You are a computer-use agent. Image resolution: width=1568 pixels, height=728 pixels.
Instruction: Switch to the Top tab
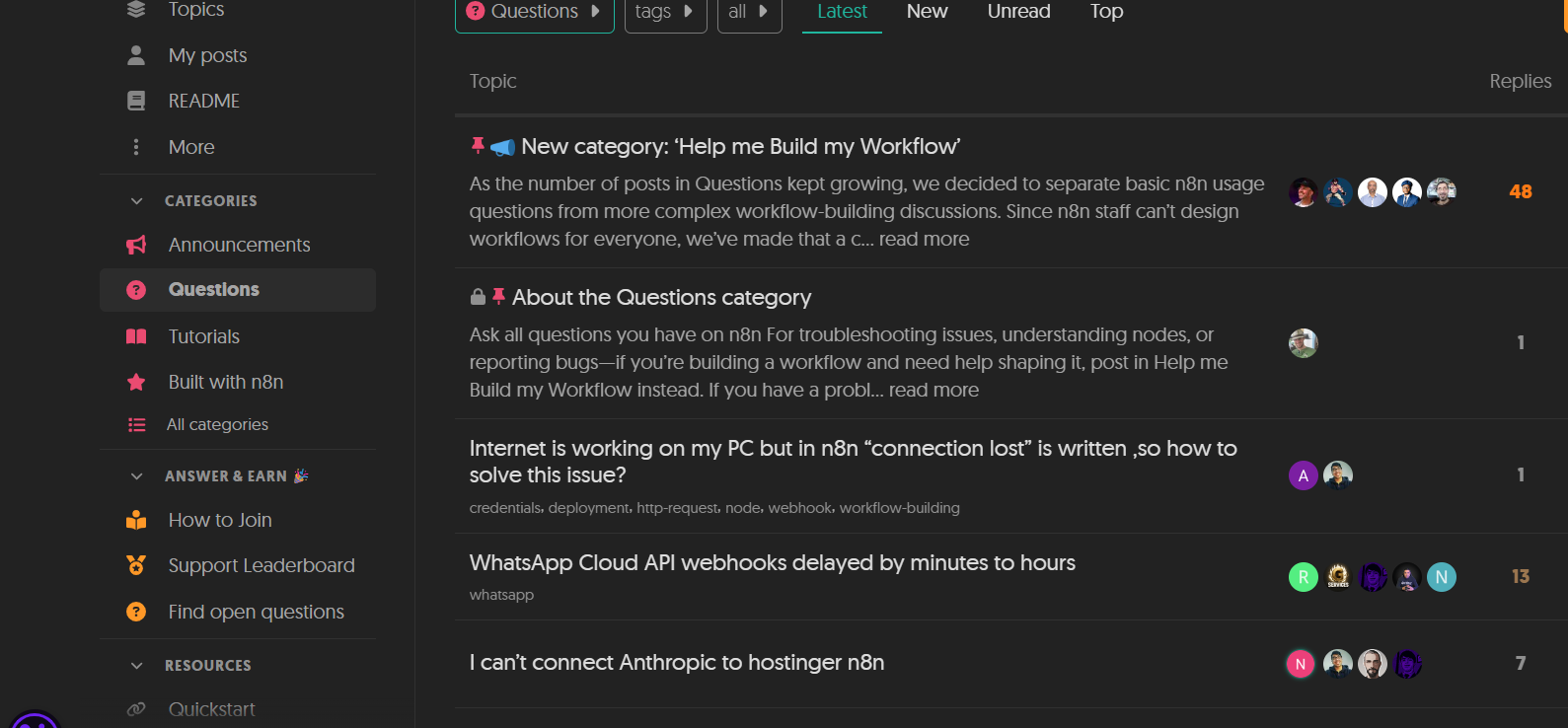(x=1106, y=12)
